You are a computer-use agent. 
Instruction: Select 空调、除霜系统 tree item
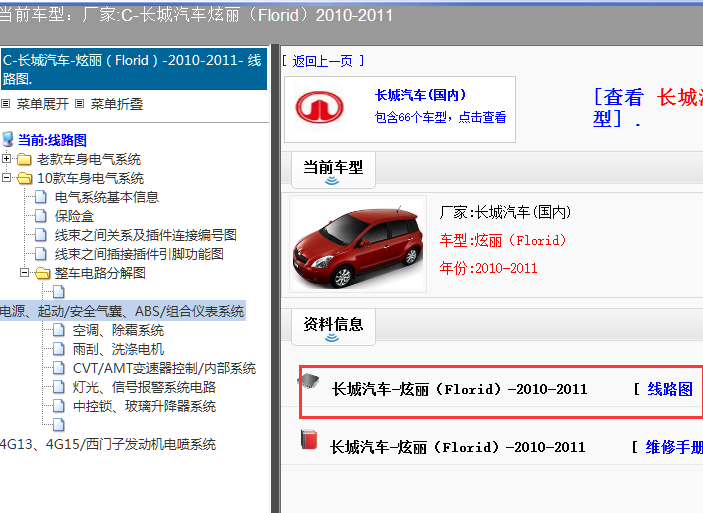[118, 330]
